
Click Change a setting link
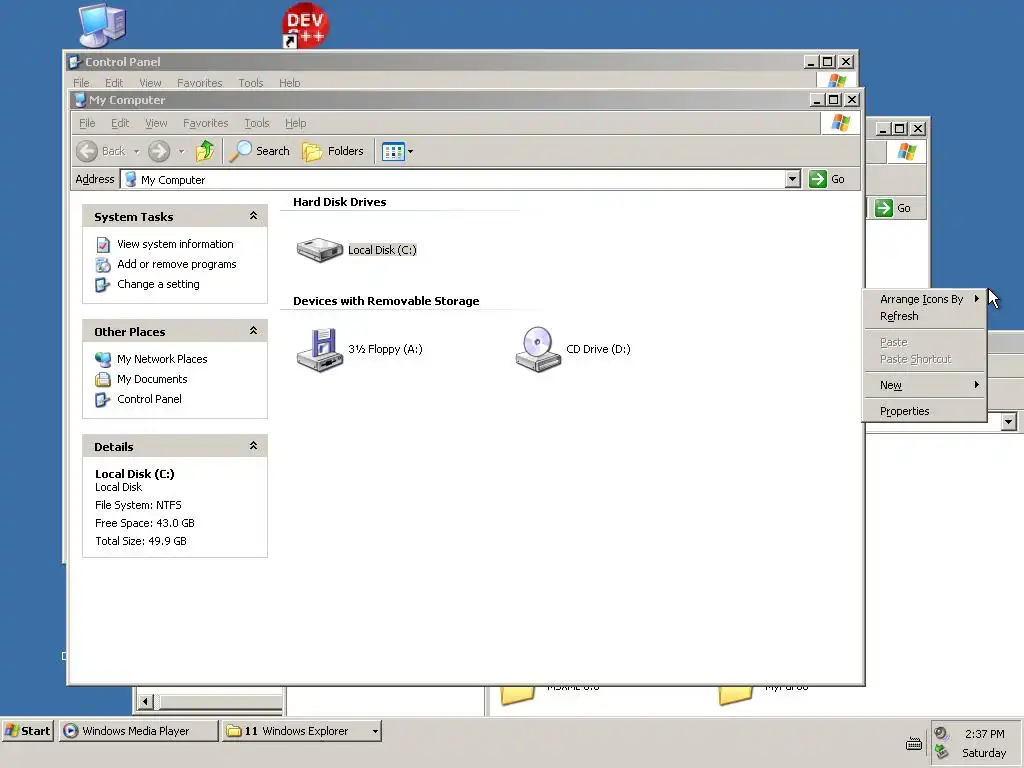[x=158, y=284]
